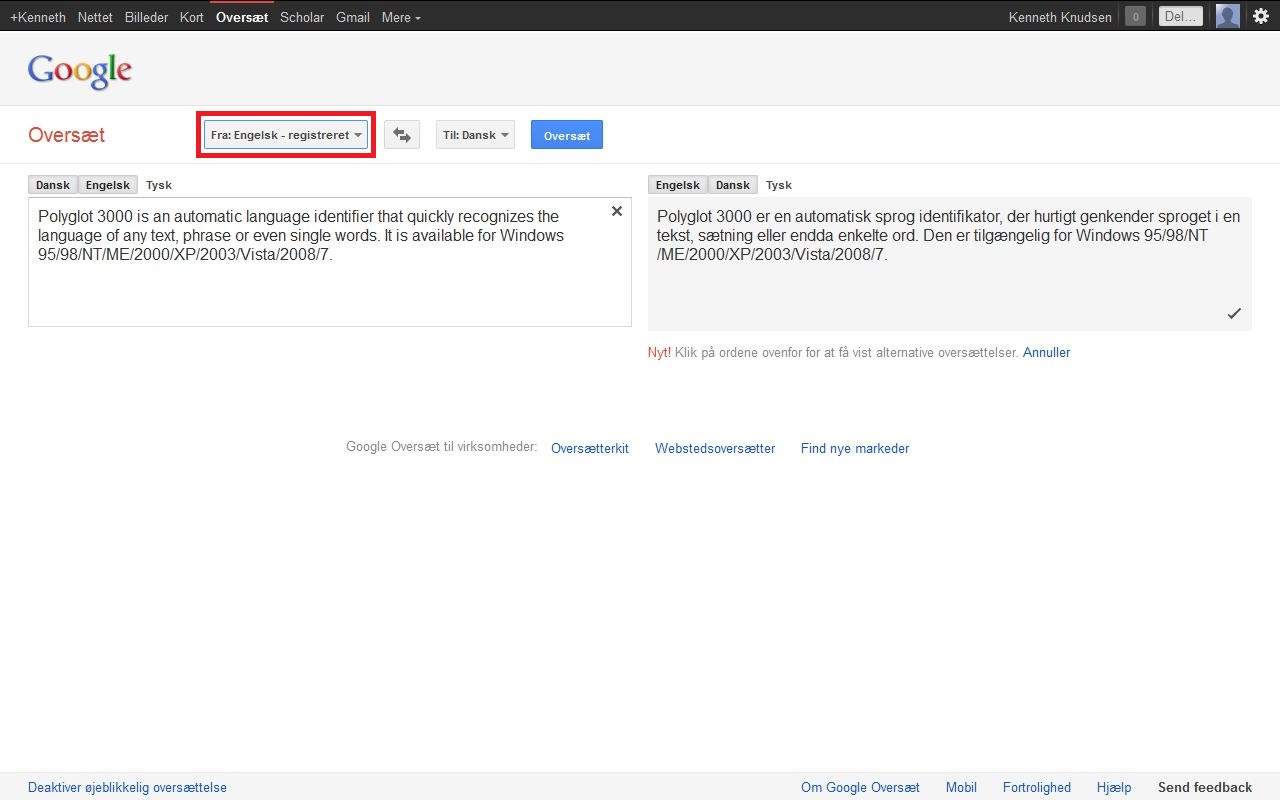Click Deaktiver øjeblikkelig oversættelse link
Viewport: 1280px width, 800px height.
(x=127, y=787)
